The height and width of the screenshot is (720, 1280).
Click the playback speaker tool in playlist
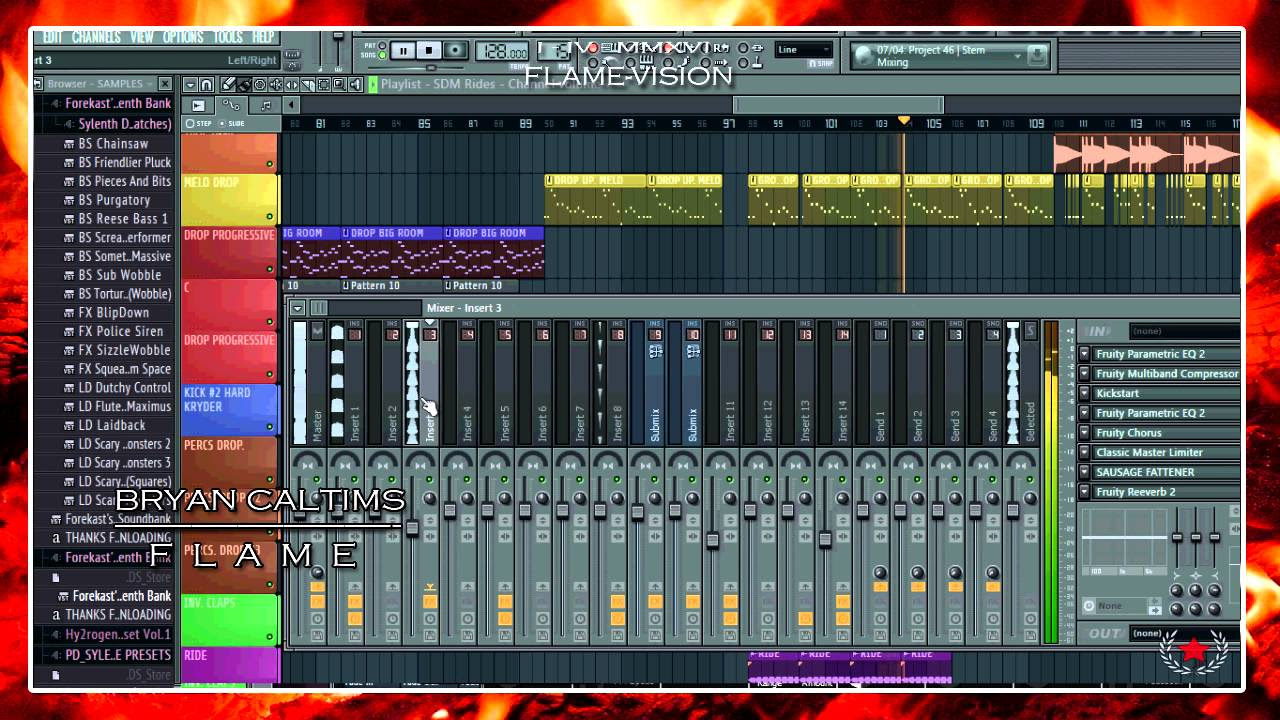click(355, 85)
